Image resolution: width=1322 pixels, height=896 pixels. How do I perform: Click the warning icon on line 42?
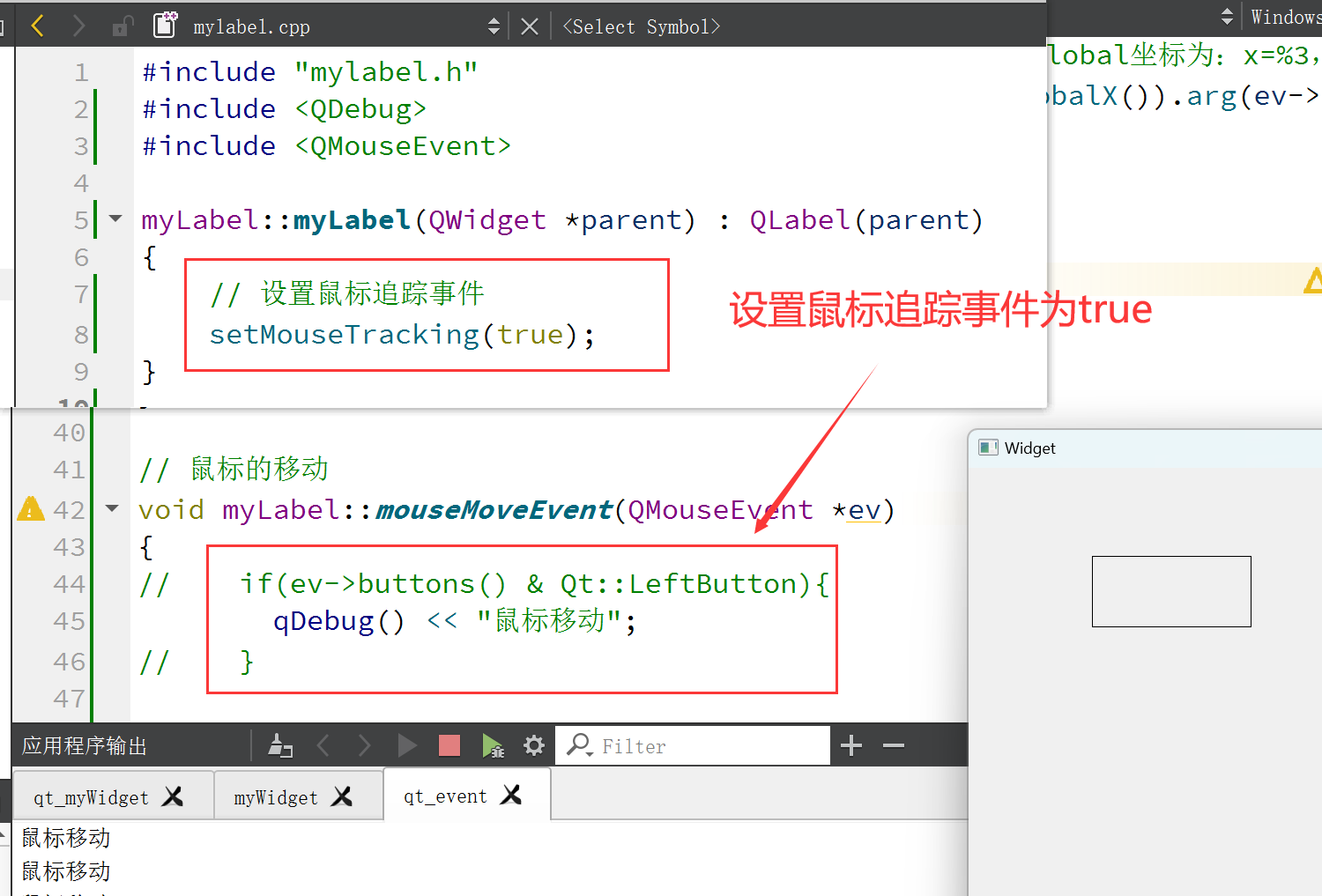click(31, 508)
